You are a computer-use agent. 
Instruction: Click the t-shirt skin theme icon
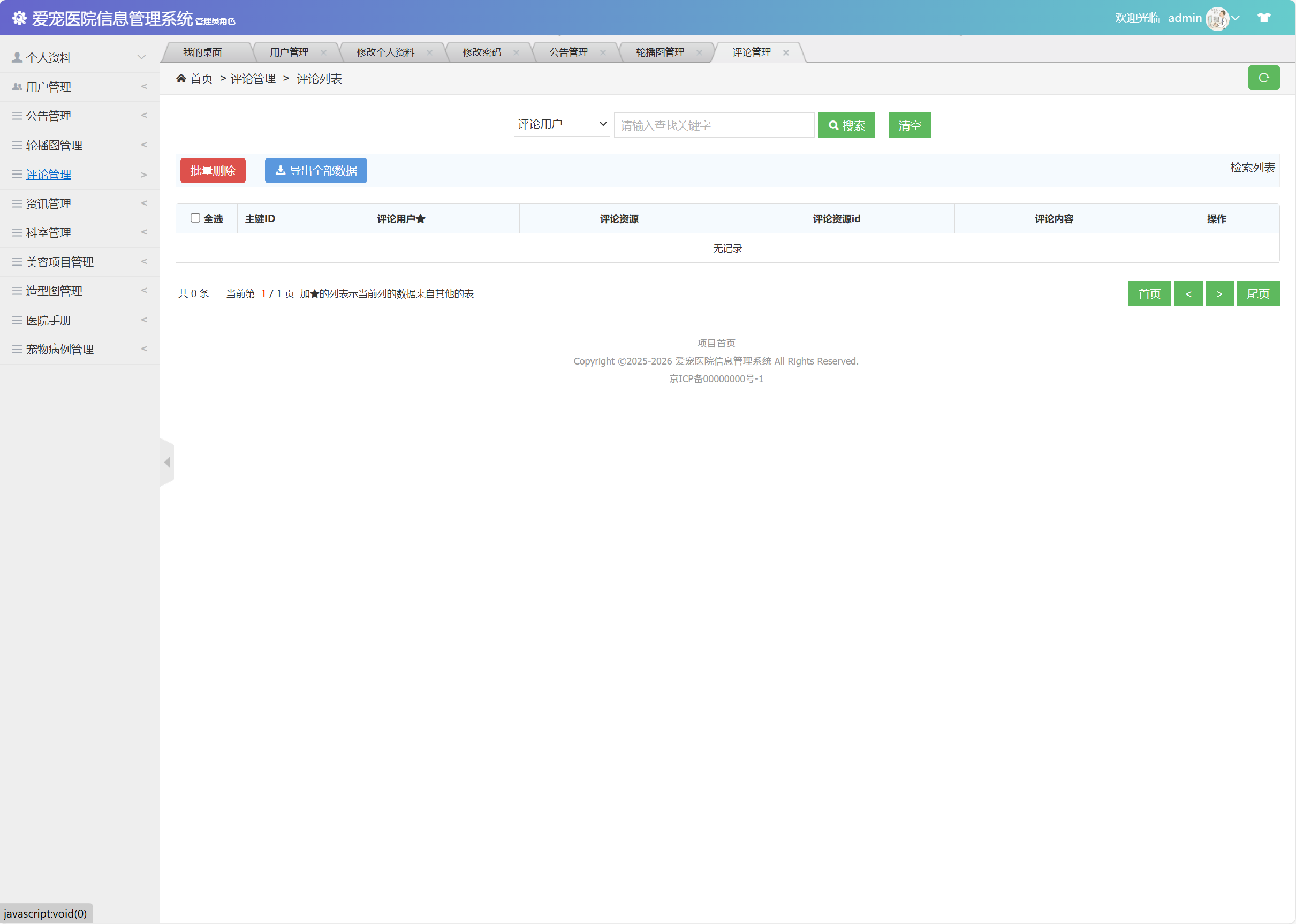pyautogui.click(x=1263, y=18)
